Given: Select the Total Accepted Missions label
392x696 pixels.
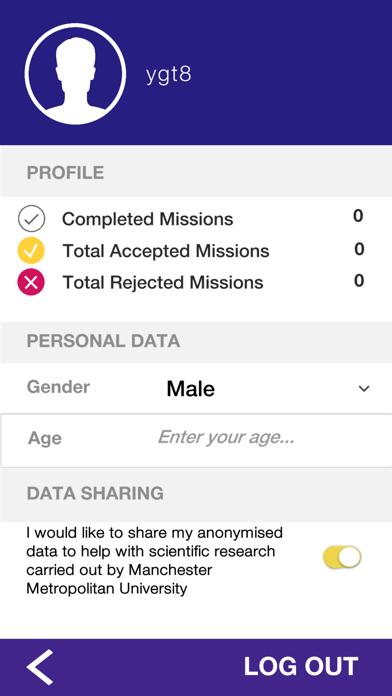Looking at the screenshot, I should (166, 251).
